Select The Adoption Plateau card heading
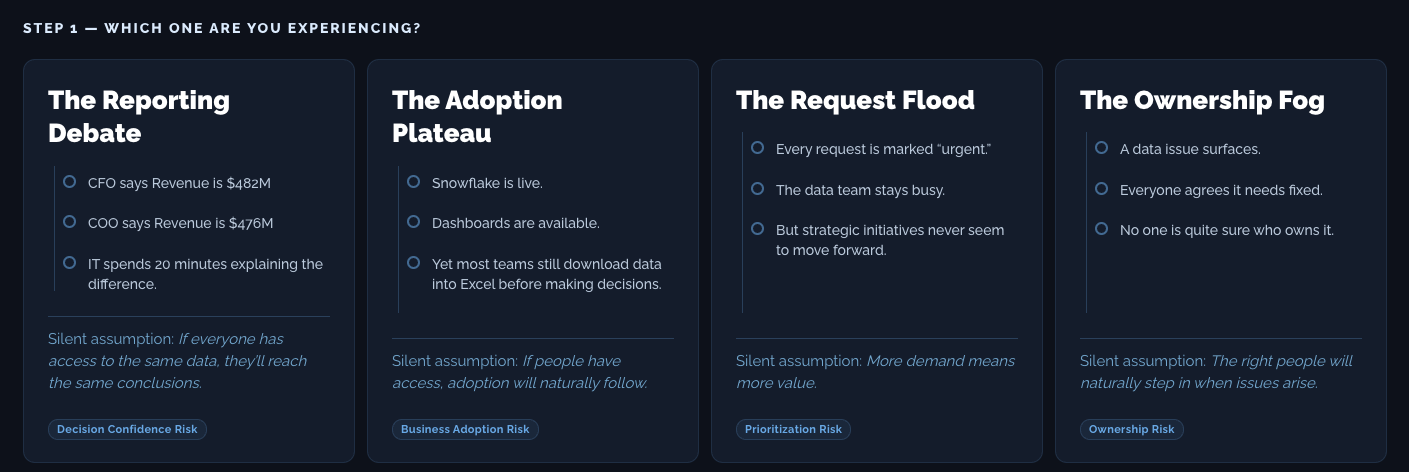The width and height of the screenshot is (1409, 472). (x=477, y=116)
